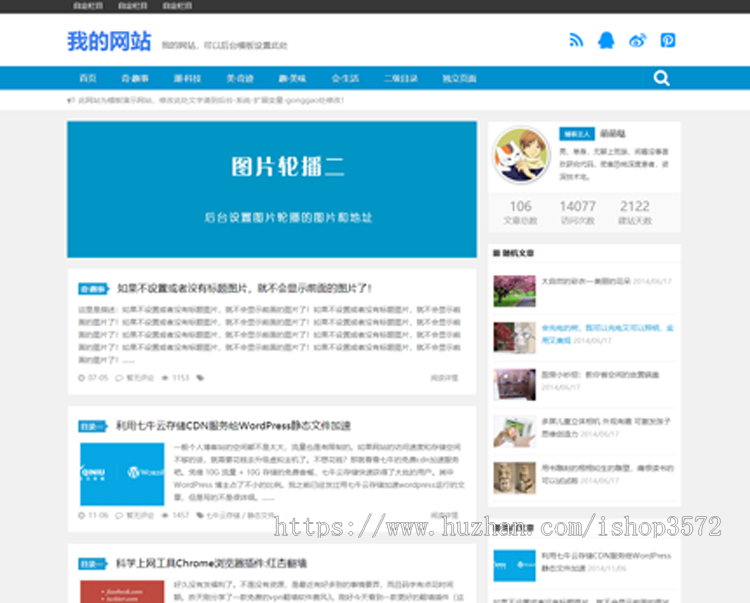Screen dimensions: 750x603
Task: Click the 目录 tag before 利用七牛云存储 title
Action: coord(92,426)
